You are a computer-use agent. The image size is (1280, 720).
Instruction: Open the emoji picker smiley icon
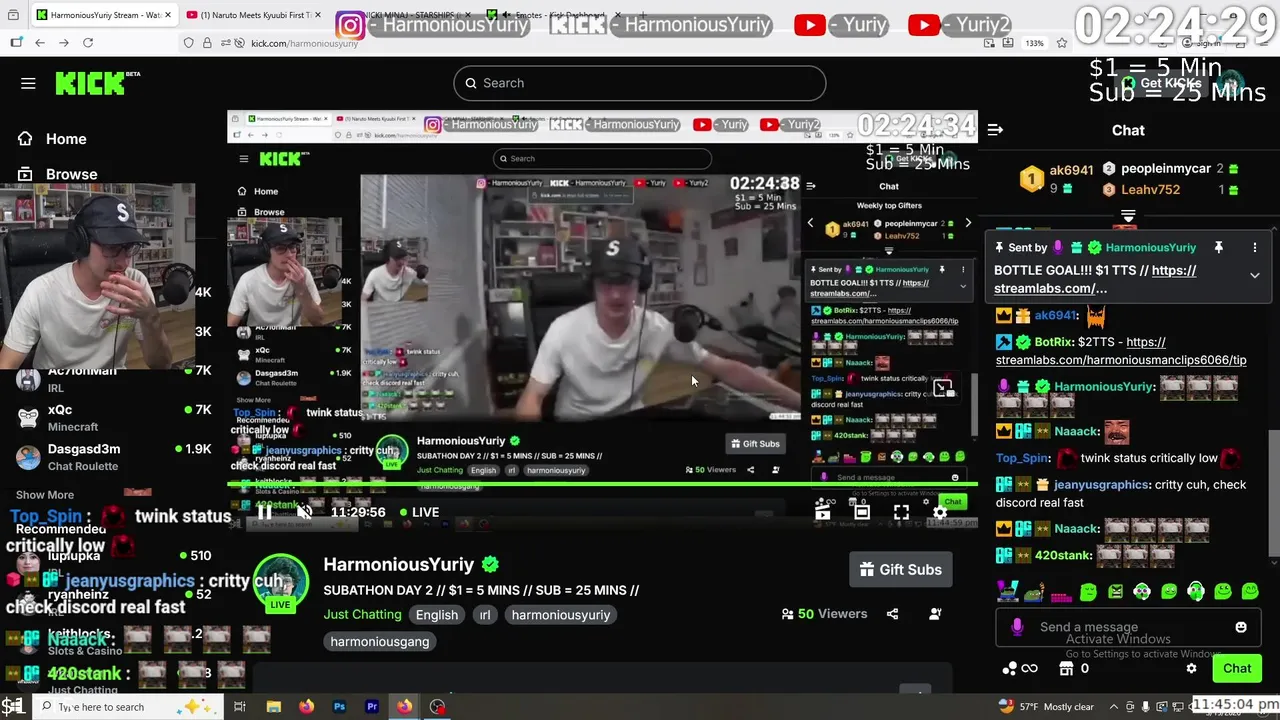pos(1241,627)
